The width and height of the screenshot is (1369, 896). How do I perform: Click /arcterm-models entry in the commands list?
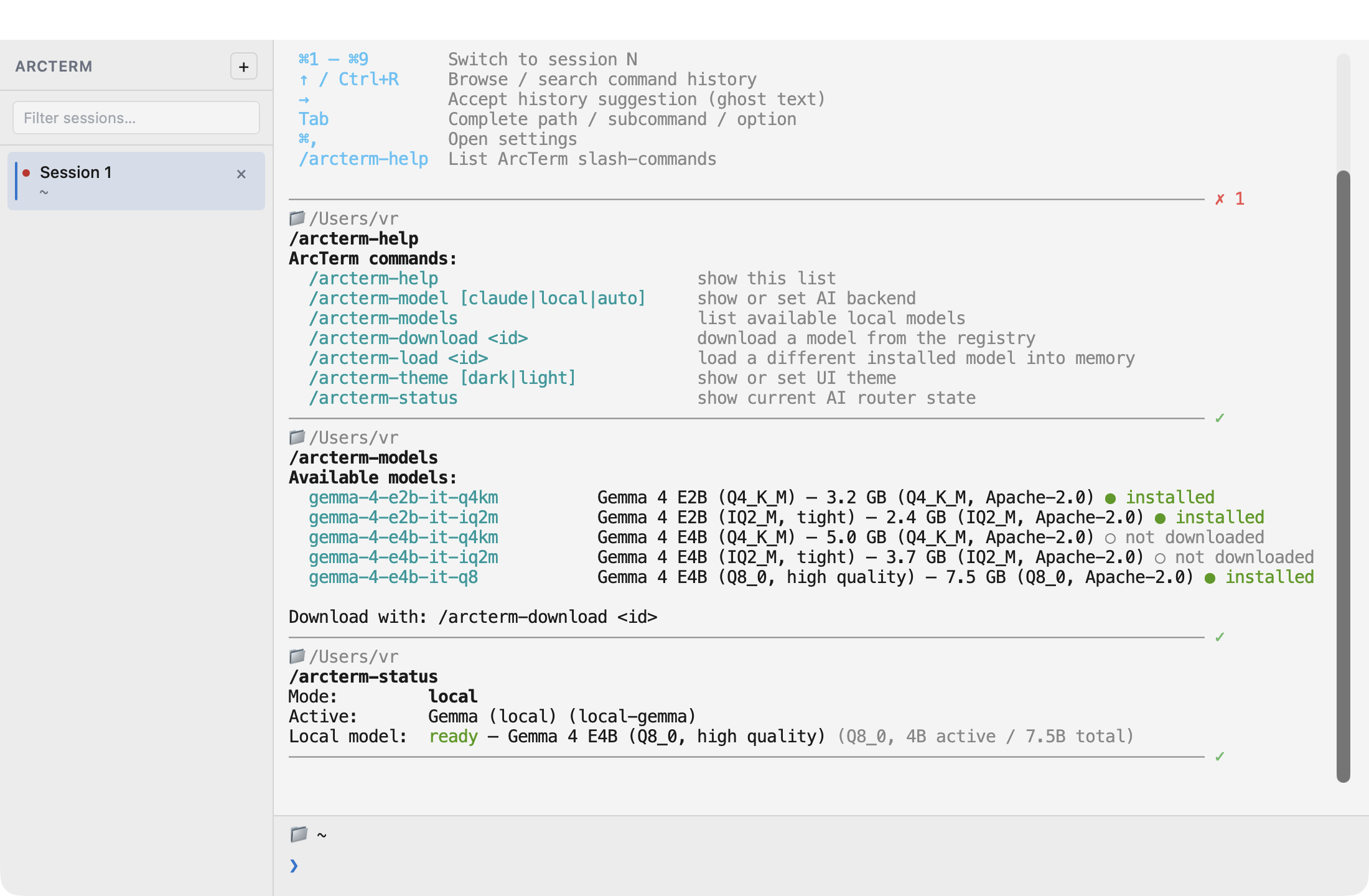coord(383,319)
